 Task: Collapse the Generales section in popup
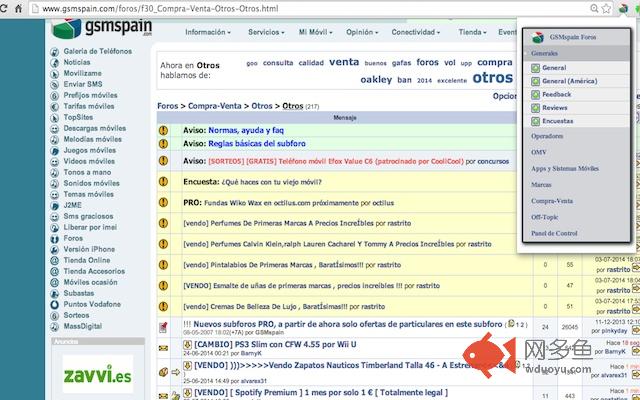pyautogui.click(x=577, y=53)
